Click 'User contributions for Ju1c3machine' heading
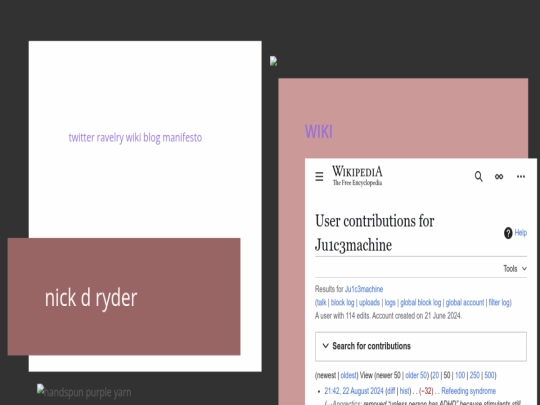Viewport: 540px width, 405px height. [x=375, y=233]
